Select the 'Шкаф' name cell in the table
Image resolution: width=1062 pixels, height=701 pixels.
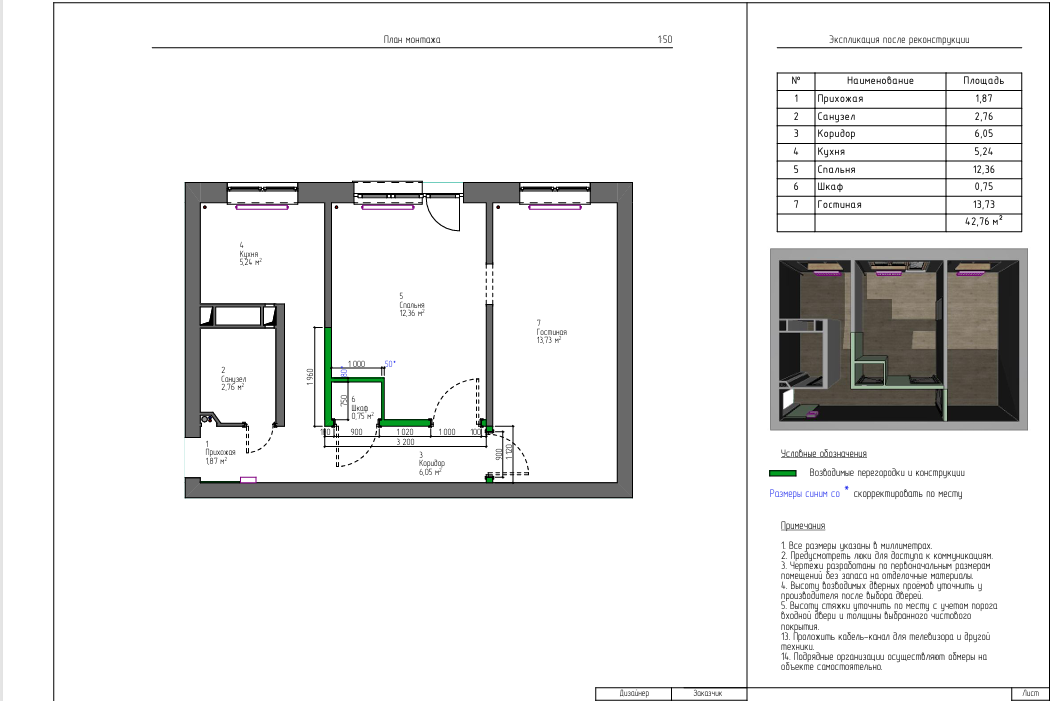point(880,187)
